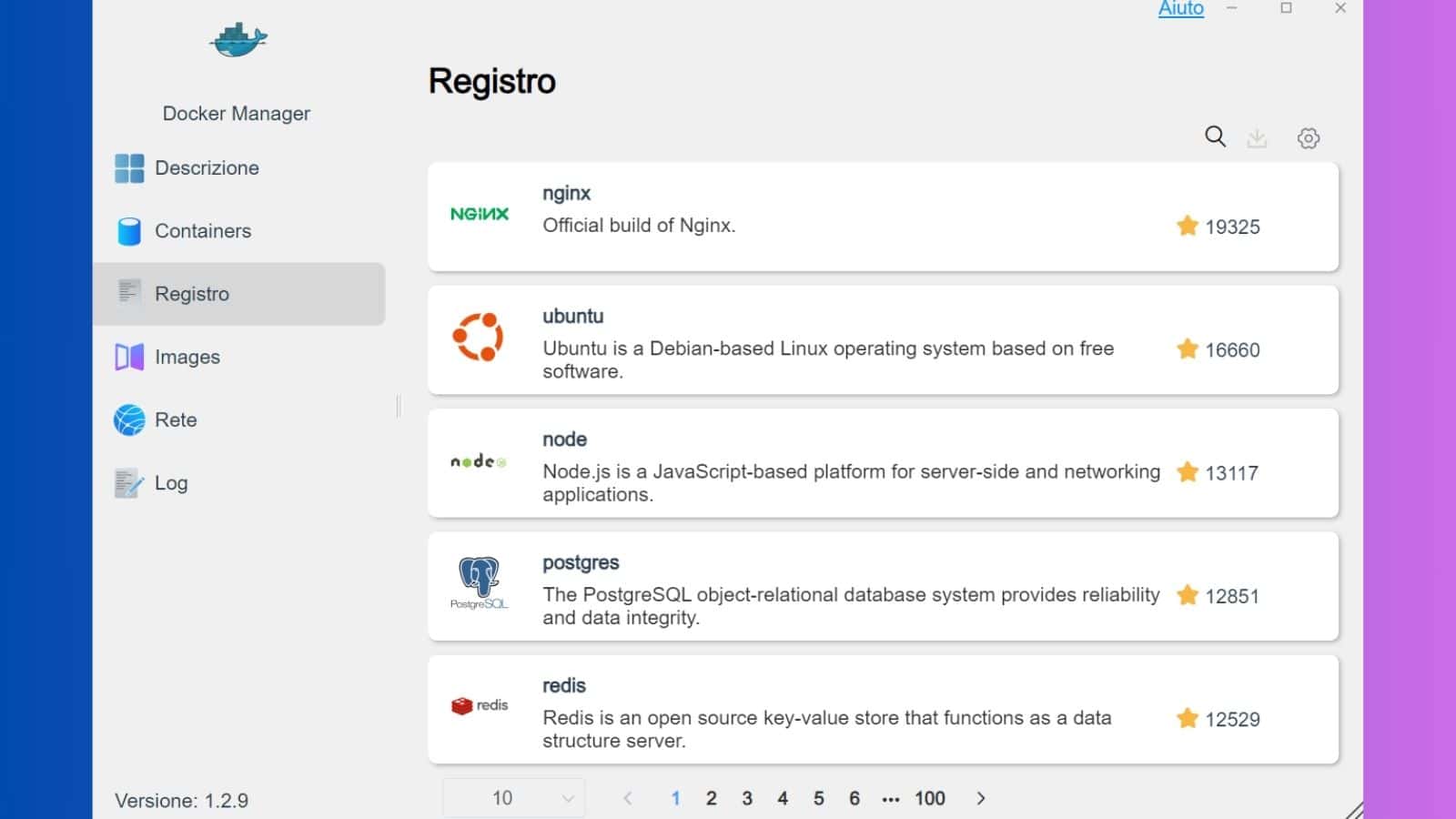Open the Log sidebar icon

(129, 483)
